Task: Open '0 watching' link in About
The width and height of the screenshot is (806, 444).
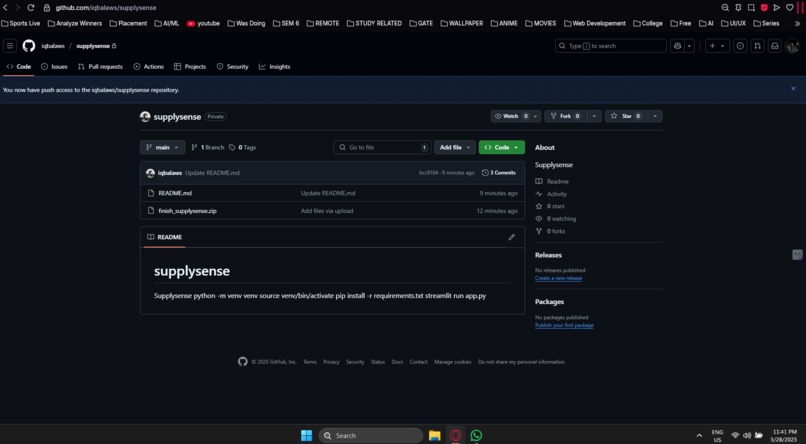Action: pos(556,219)
